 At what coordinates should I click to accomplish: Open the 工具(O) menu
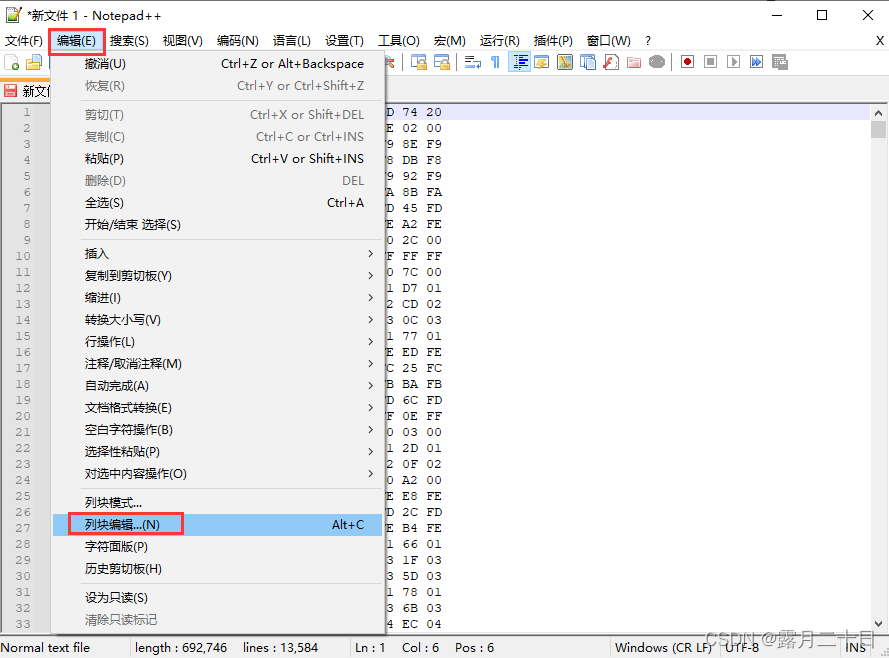point(399,41)
